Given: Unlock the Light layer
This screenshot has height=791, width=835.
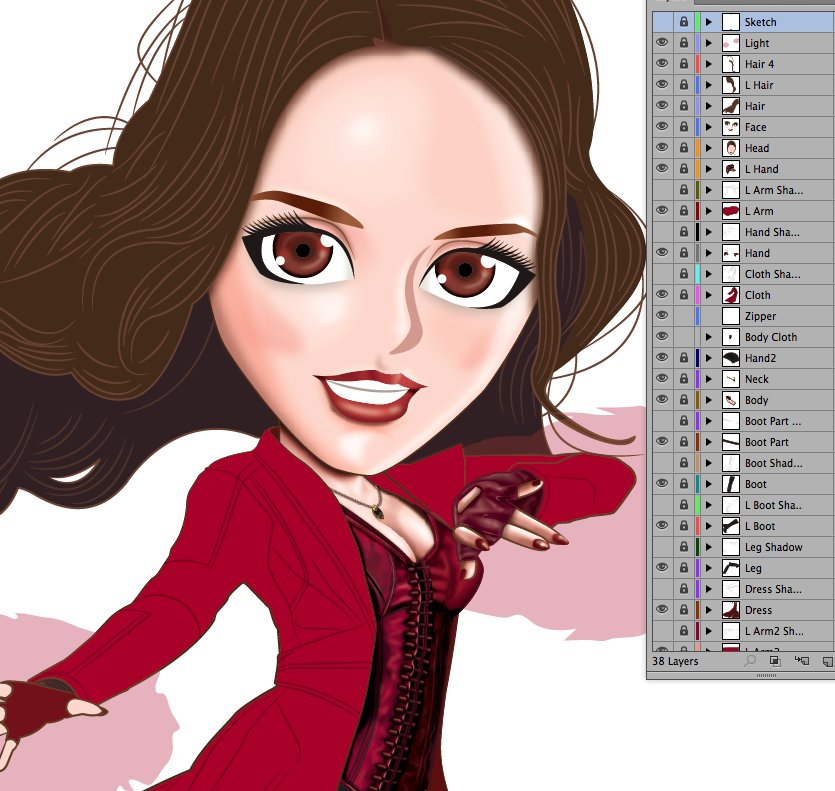Looking at the screenshot, I should [684, 43].
